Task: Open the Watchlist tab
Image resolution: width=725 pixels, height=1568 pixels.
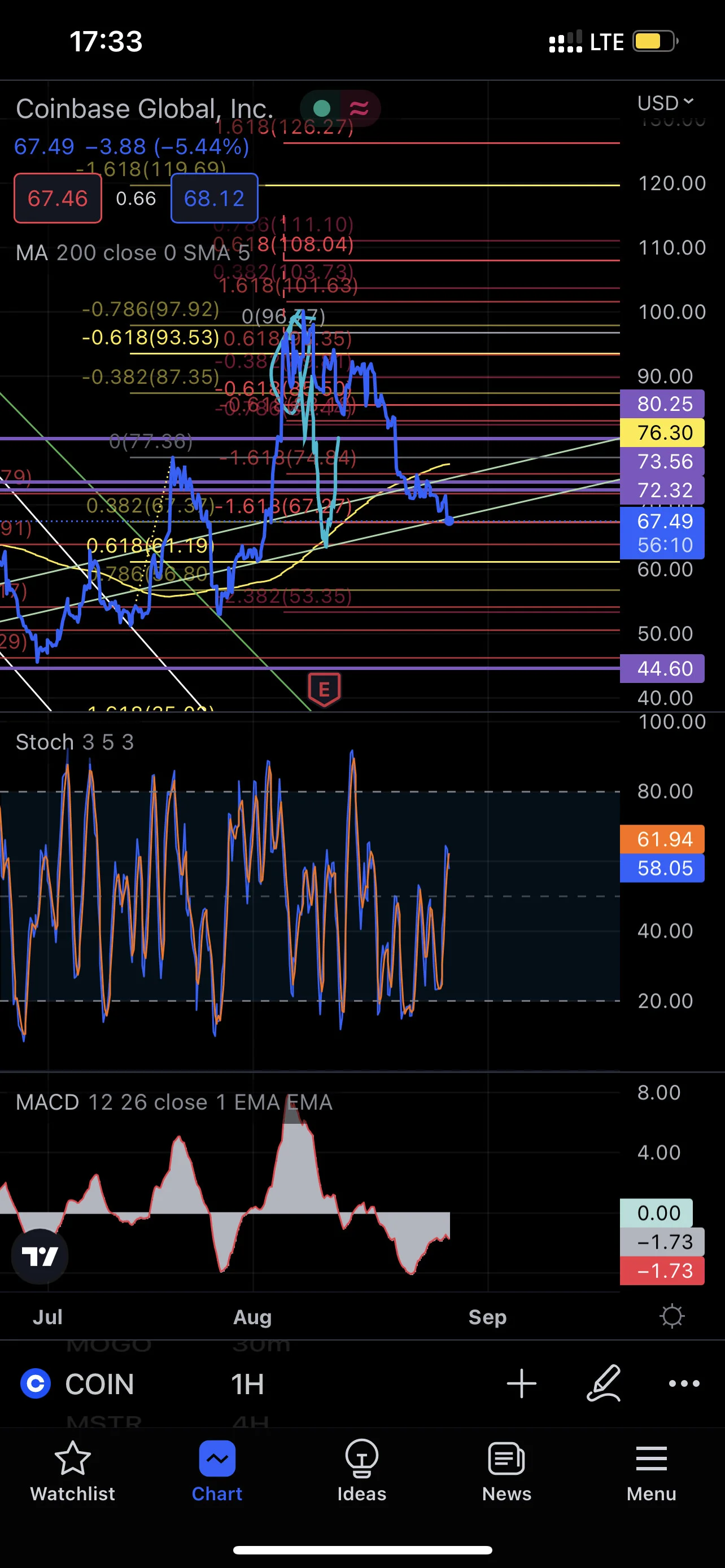Action: click(72, 1471)
